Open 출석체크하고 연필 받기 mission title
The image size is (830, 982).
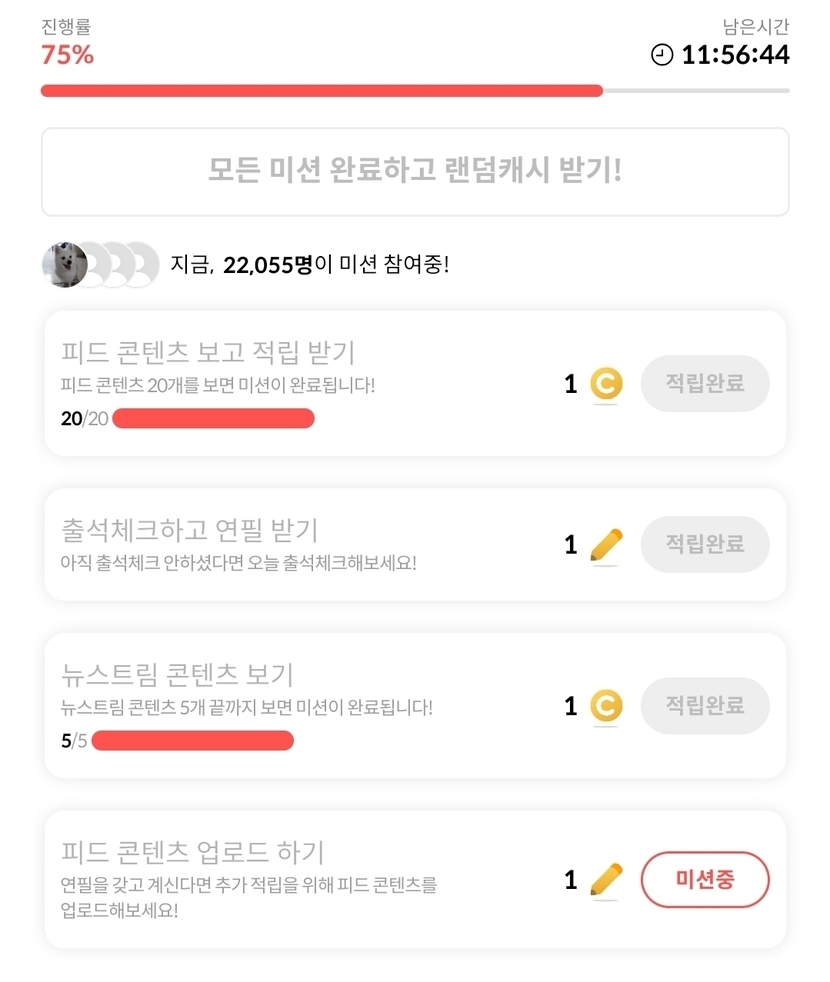pyautogui.click(x=189, y=529)
